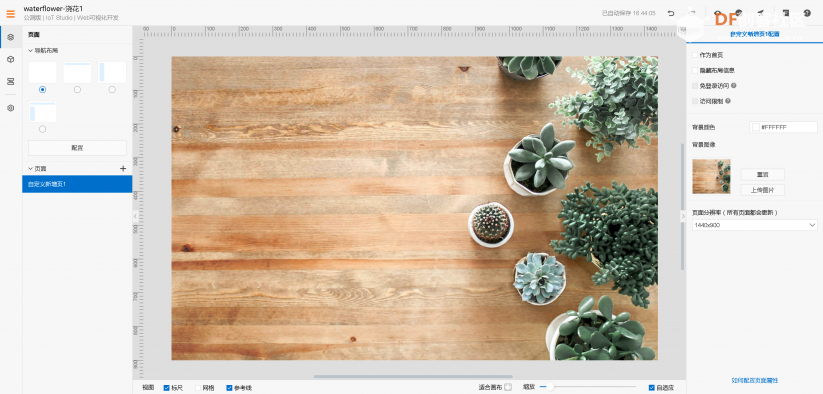This screenshot has height=394, width=823.
Task: Add a new page with plus icon
Action: pos(123,168)
